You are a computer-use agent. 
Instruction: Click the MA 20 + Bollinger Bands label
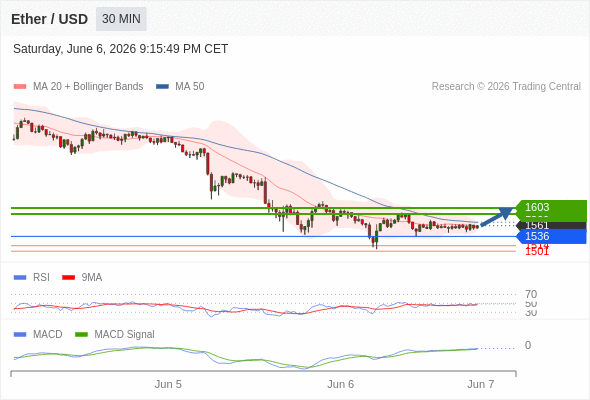(88, 87)
